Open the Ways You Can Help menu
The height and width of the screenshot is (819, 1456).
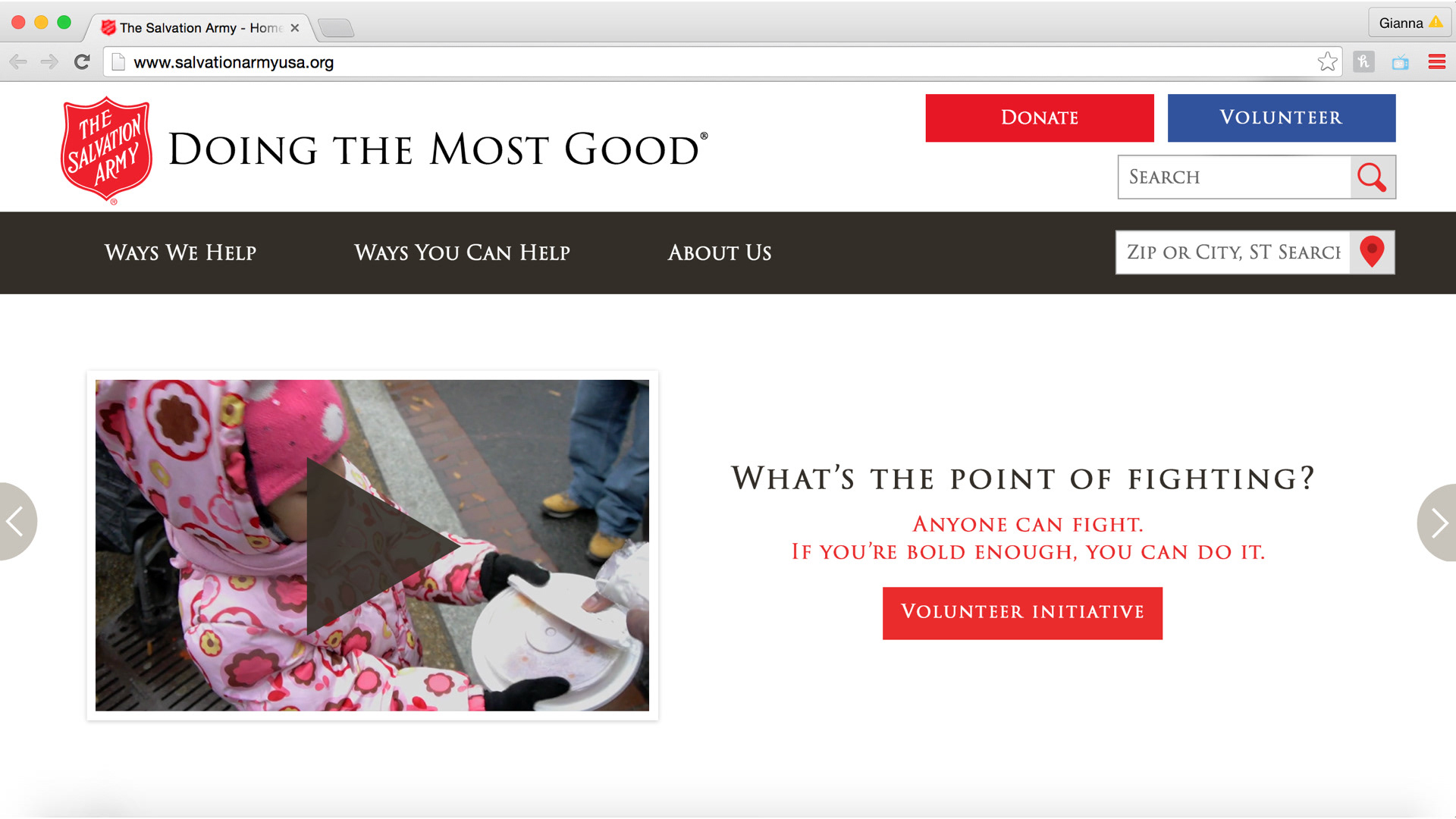pos(462,253)
